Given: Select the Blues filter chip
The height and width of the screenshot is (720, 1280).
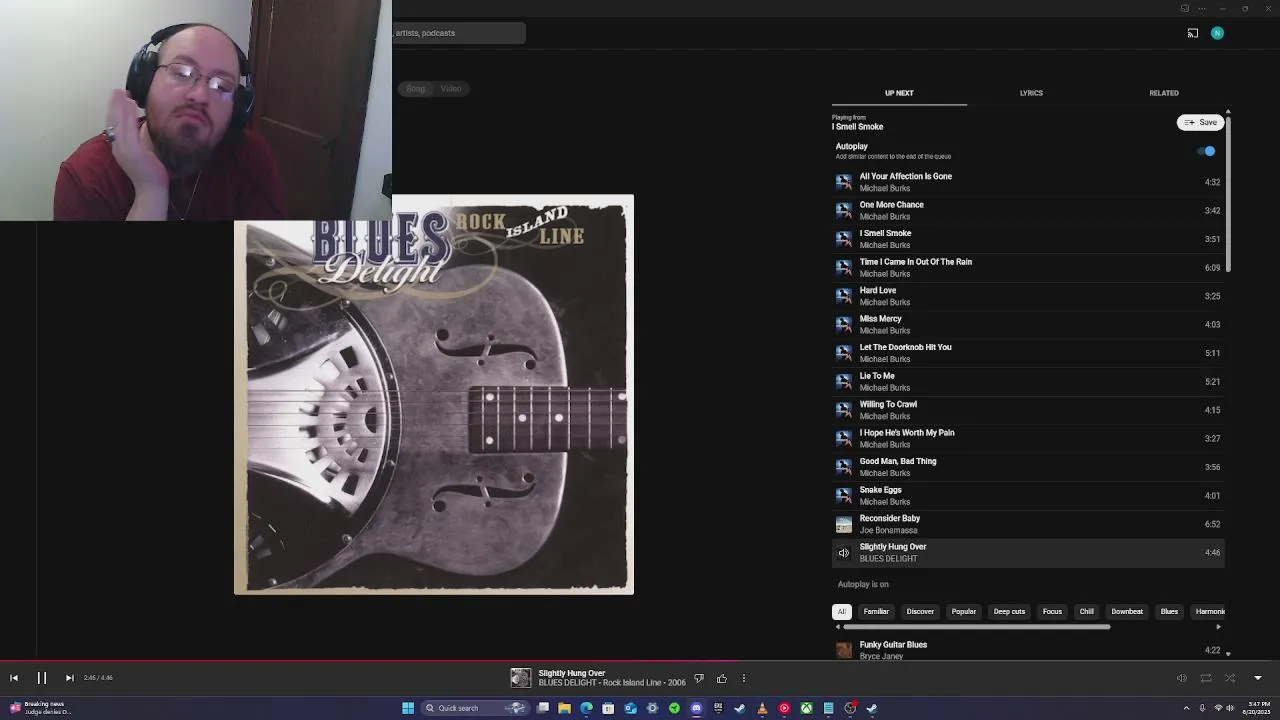Looking at the screenshot, I should point(1169,612).
